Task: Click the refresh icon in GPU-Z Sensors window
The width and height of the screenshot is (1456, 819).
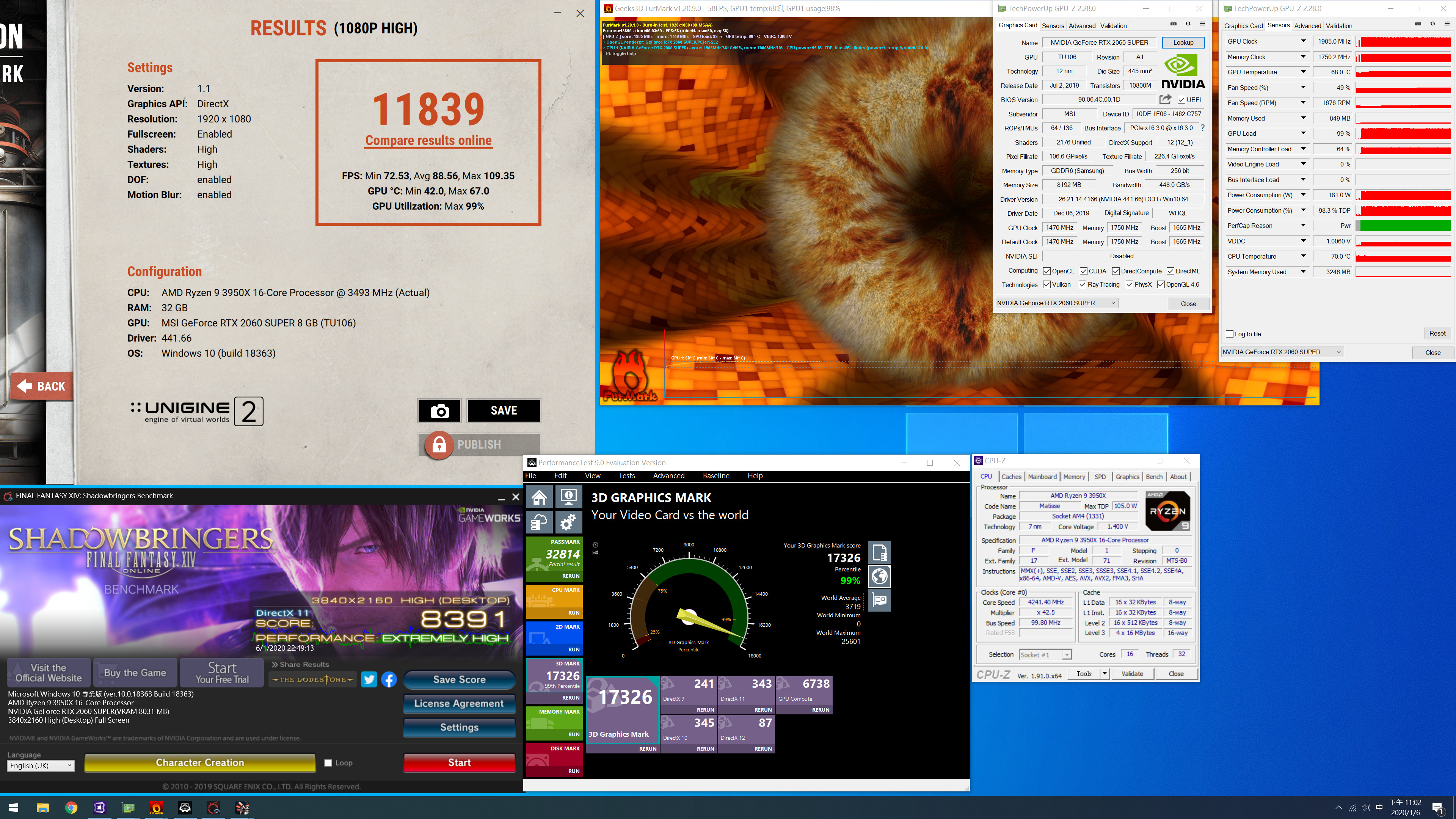Action: [1432, 24]
